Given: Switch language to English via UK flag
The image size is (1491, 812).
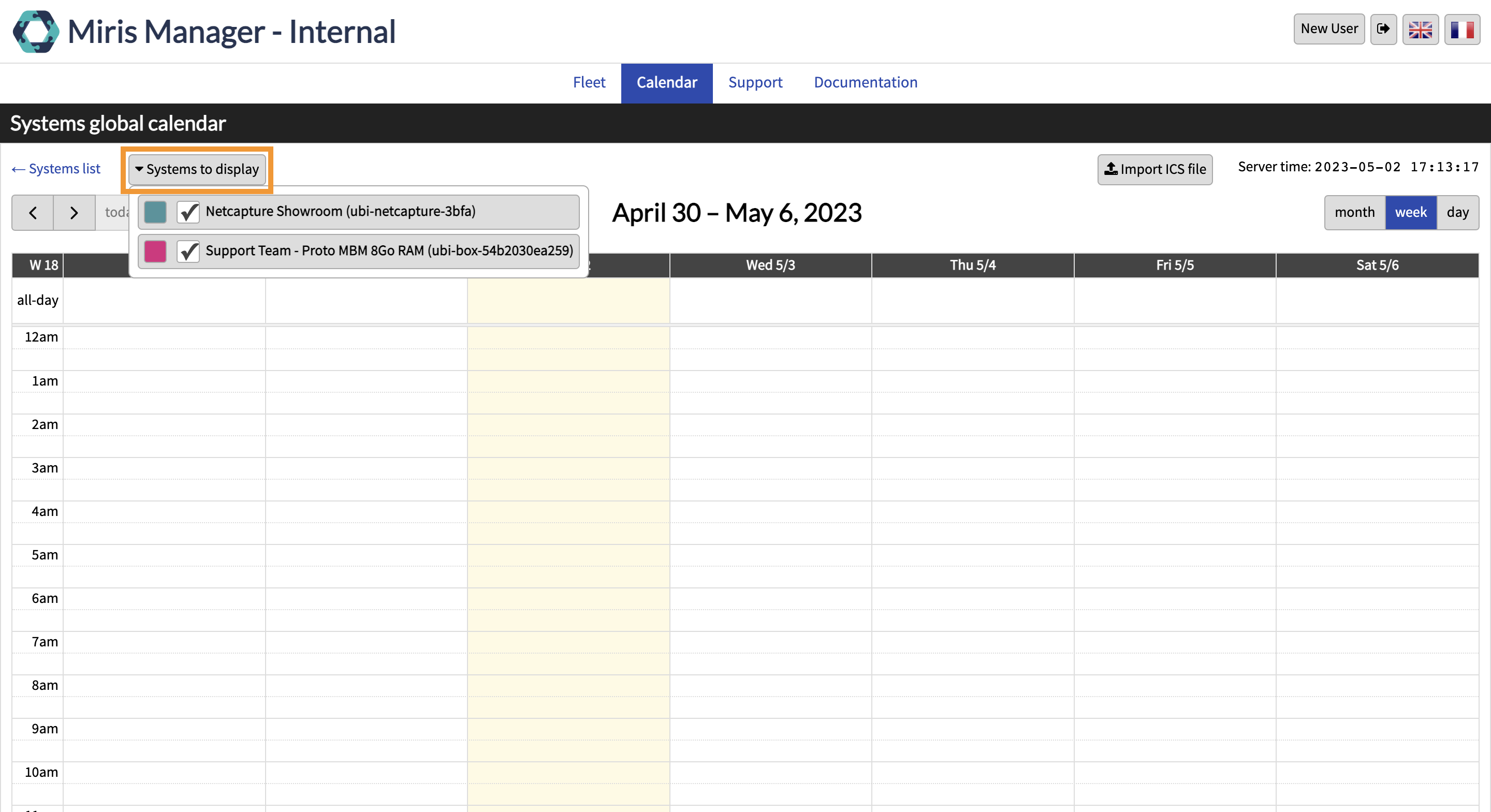Looking at the screenshot, I should (x=1421, y=29).
